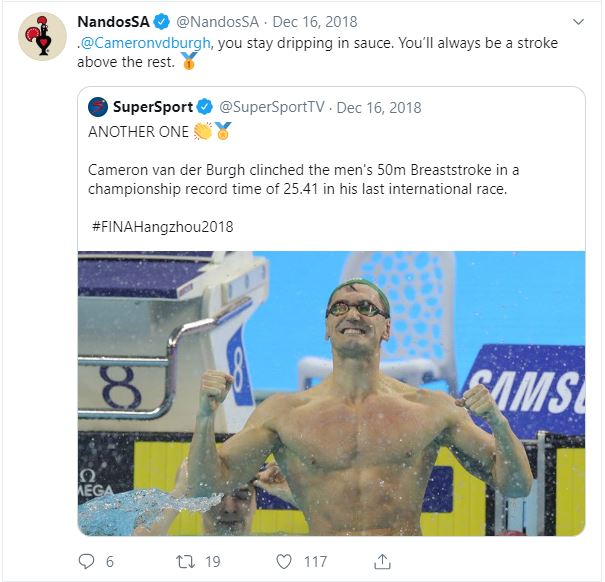Open the NandosSA display name
This screenshot has width=605, height=582.
pyautogui.click(x=113, y=22)
